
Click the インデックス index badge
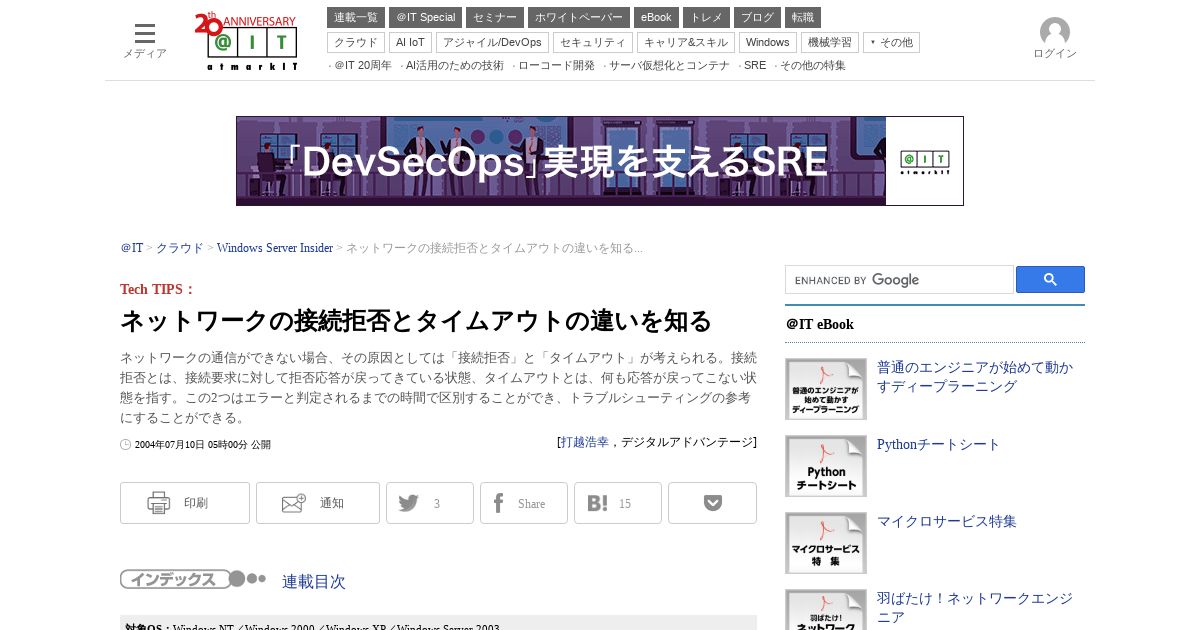pyautogui.click(x=193, y=579)
